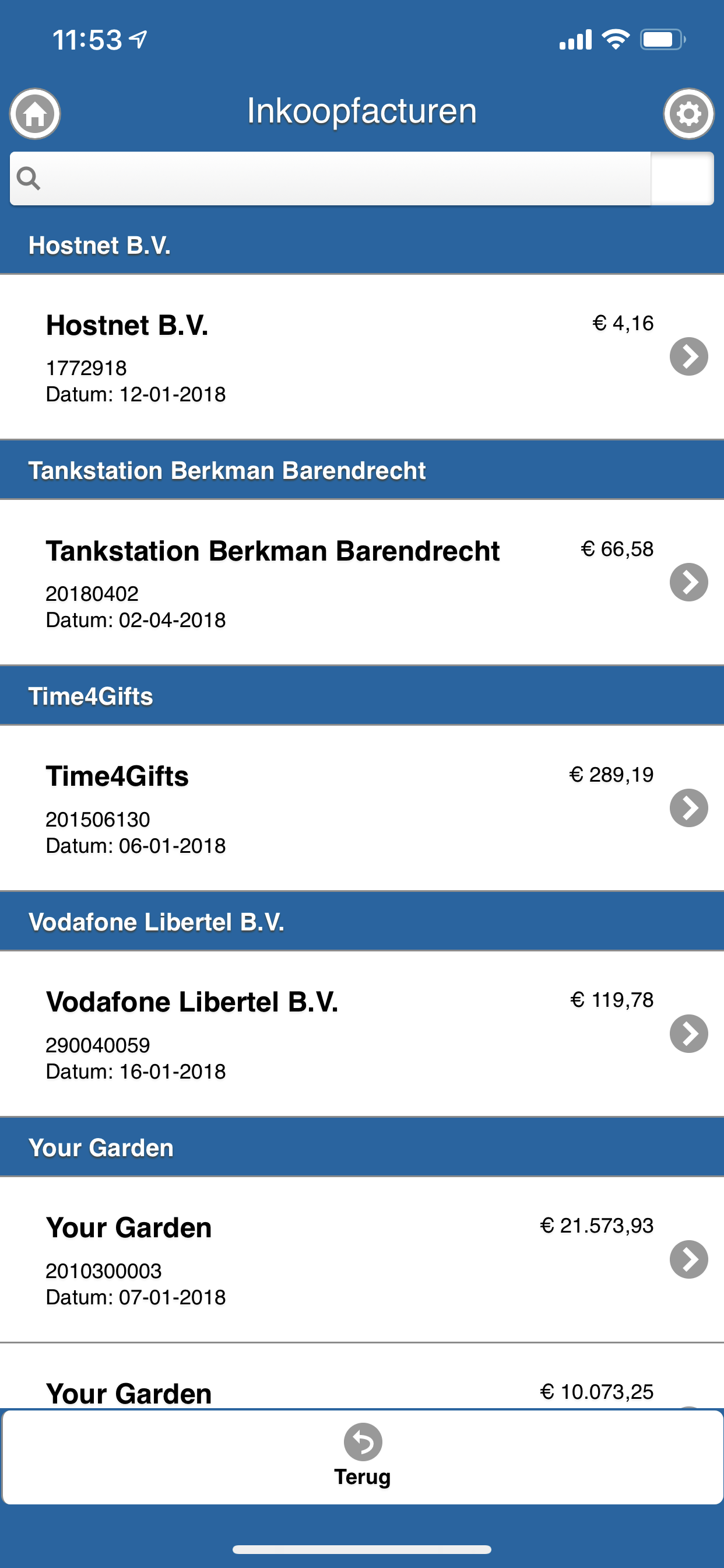The height and width of the screenshot is (1568, 724).
Task: Tap the search magnifier icon
Action: coord(29,178)
